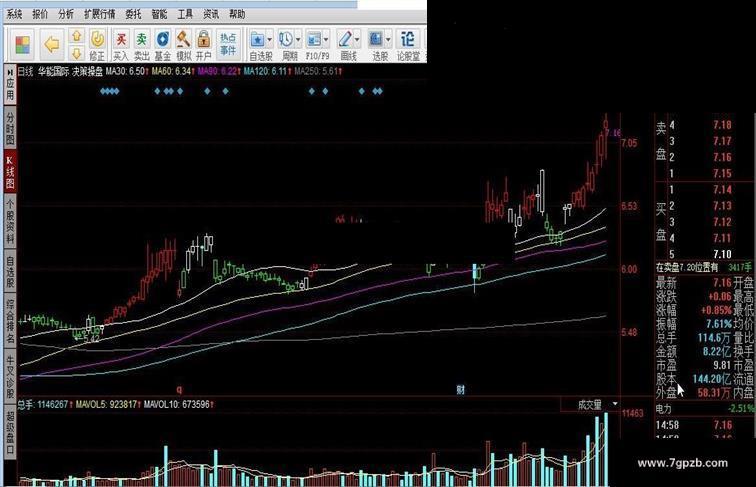Expand the 自选股 toolbar dropdown arrow

pyautogui.click(x=270, y=40)
